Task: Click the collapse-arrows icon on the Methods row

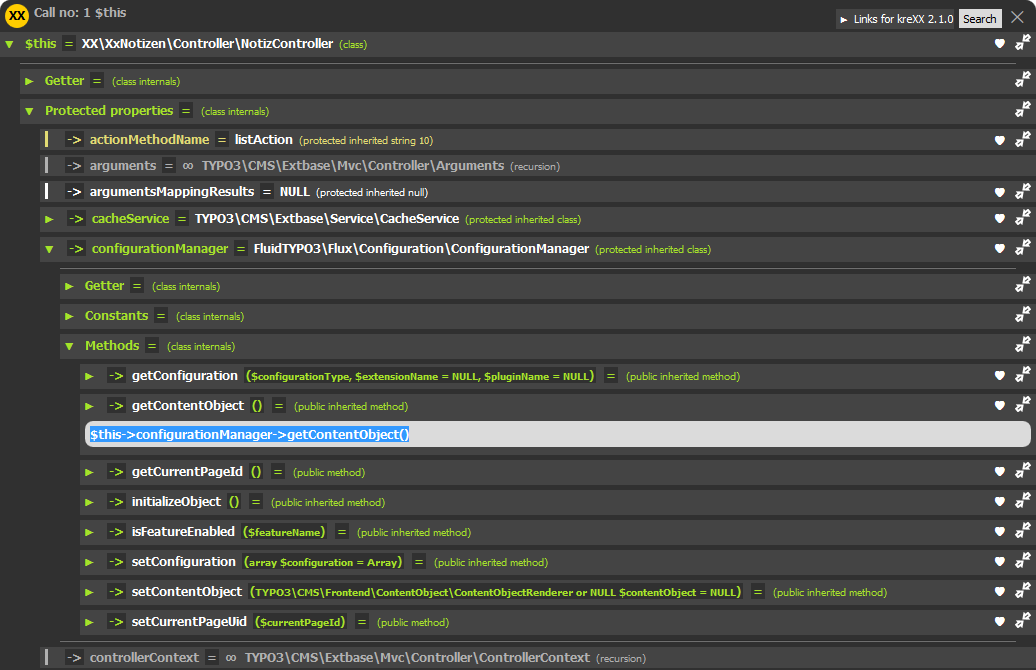Action: (x=1022, y=344)
